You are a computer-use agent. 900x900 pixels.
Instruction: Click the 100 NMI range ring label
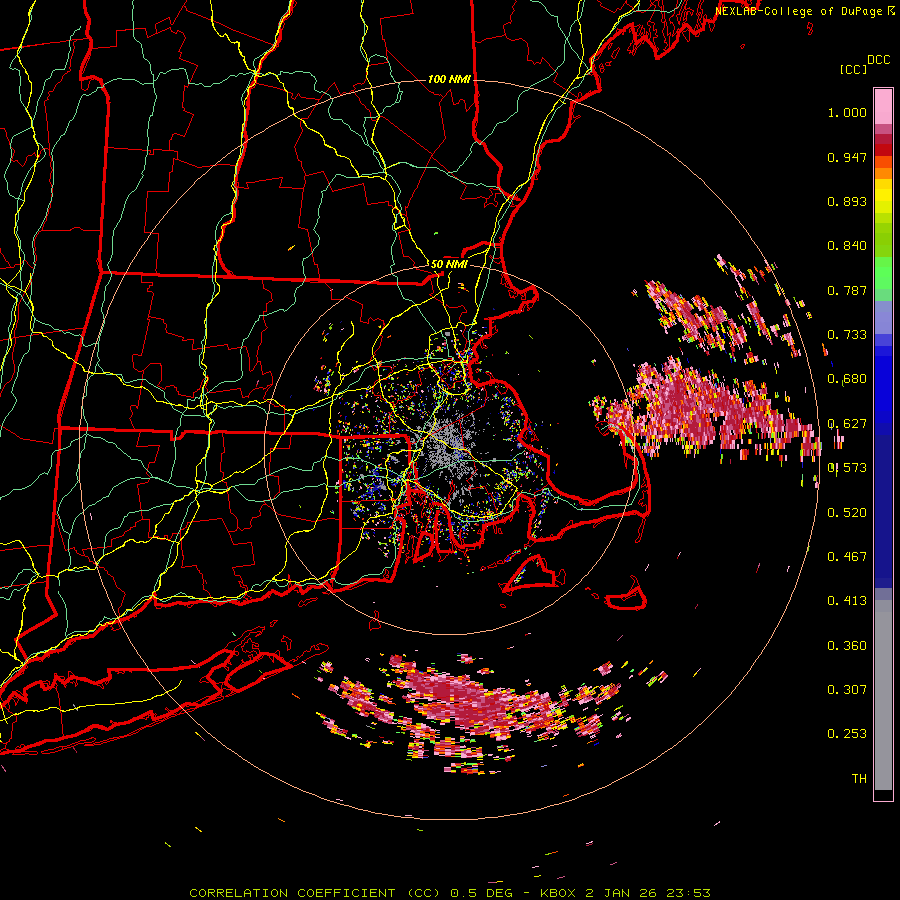pyautogui.click(x=449, y=79)
